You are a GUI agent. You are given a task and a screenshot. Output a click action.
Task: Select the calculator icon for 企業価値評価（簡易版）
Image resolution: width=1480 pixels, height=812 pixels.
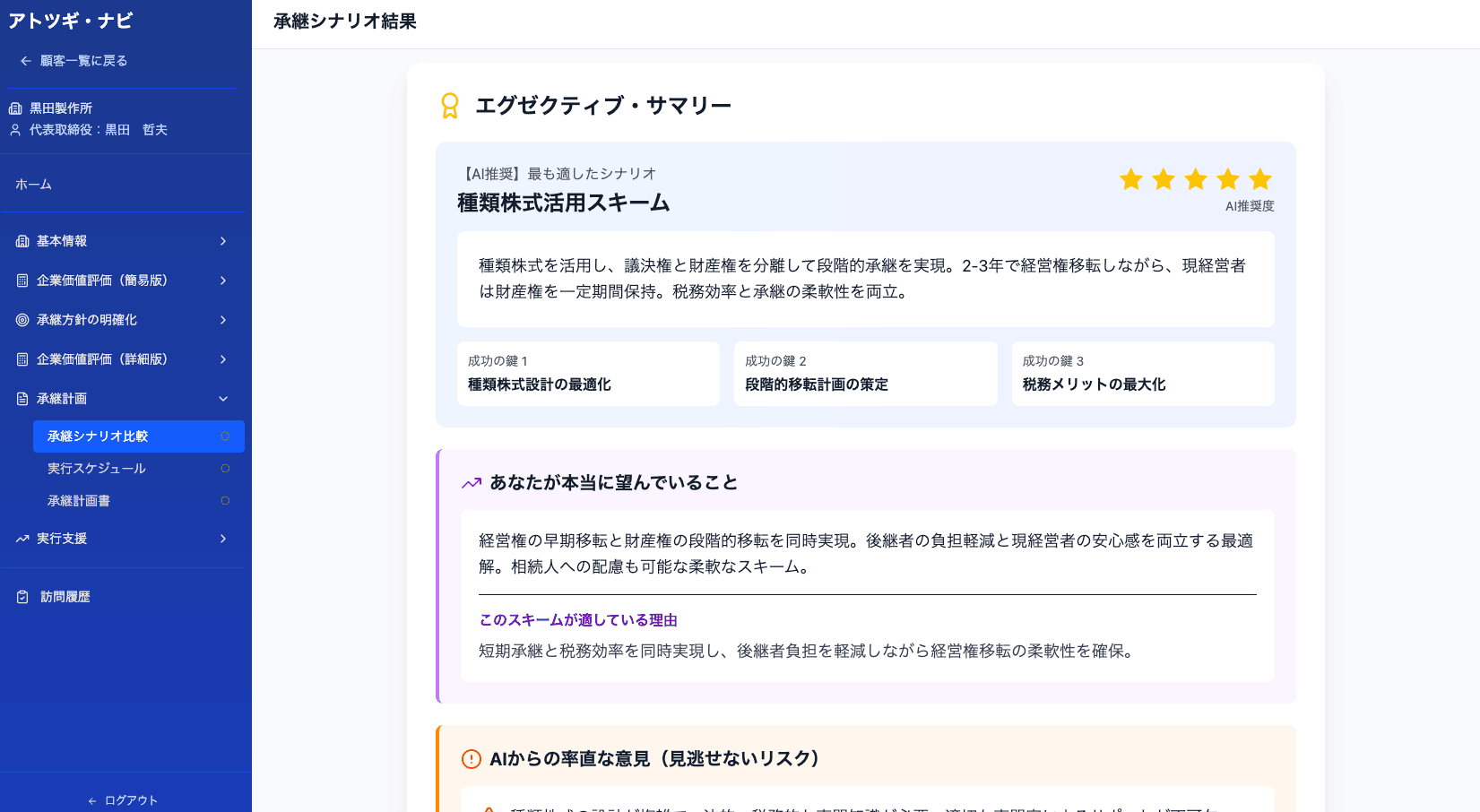(20, 280)
